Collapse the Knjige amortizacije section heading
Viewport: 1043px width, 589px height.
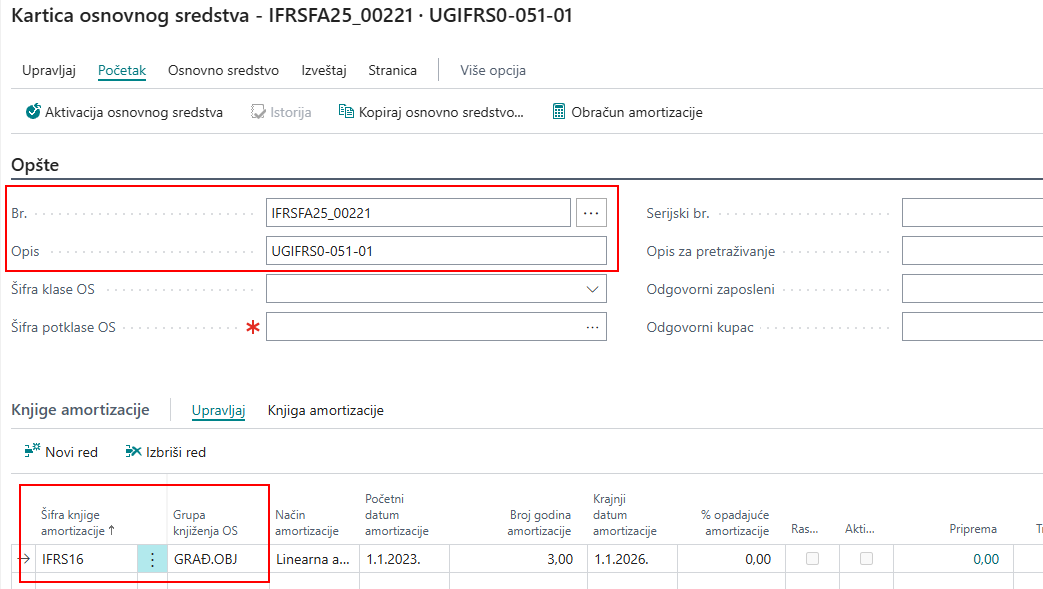(80, 410)
